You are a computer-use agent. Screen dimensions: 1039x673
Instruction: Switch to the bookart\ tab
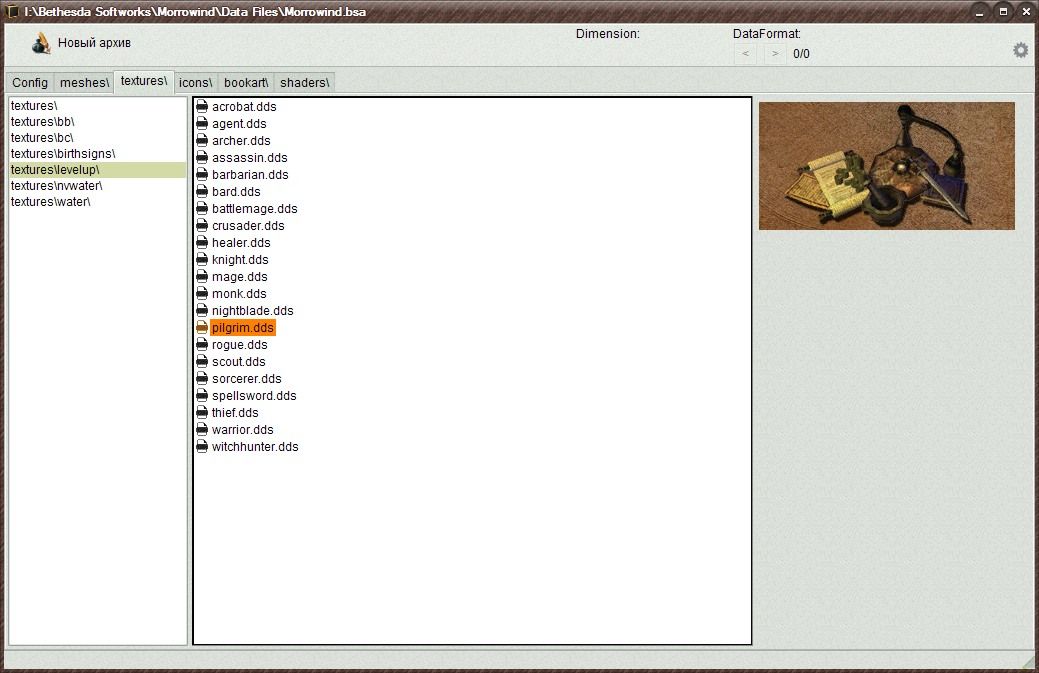point(246,82)
